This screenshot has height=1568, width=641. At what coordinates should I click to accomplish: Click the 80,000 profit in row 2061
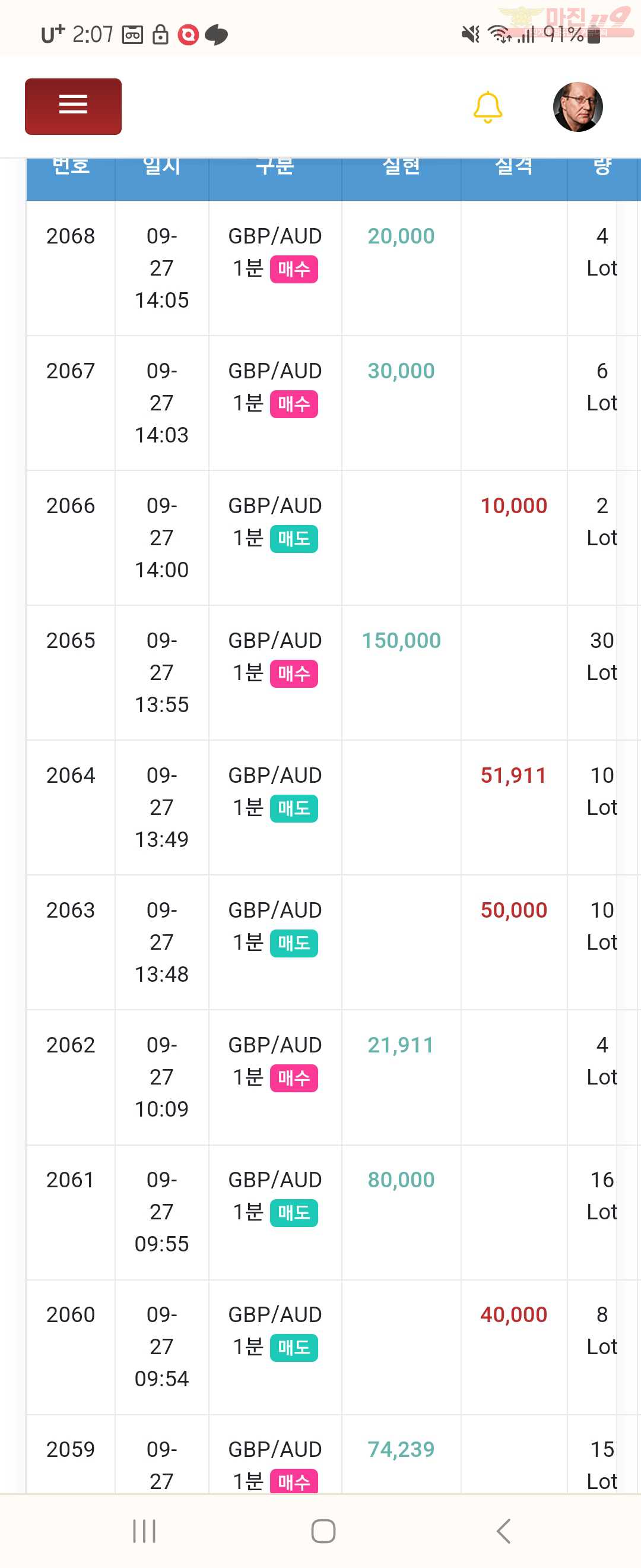(x=401, y=1180)
